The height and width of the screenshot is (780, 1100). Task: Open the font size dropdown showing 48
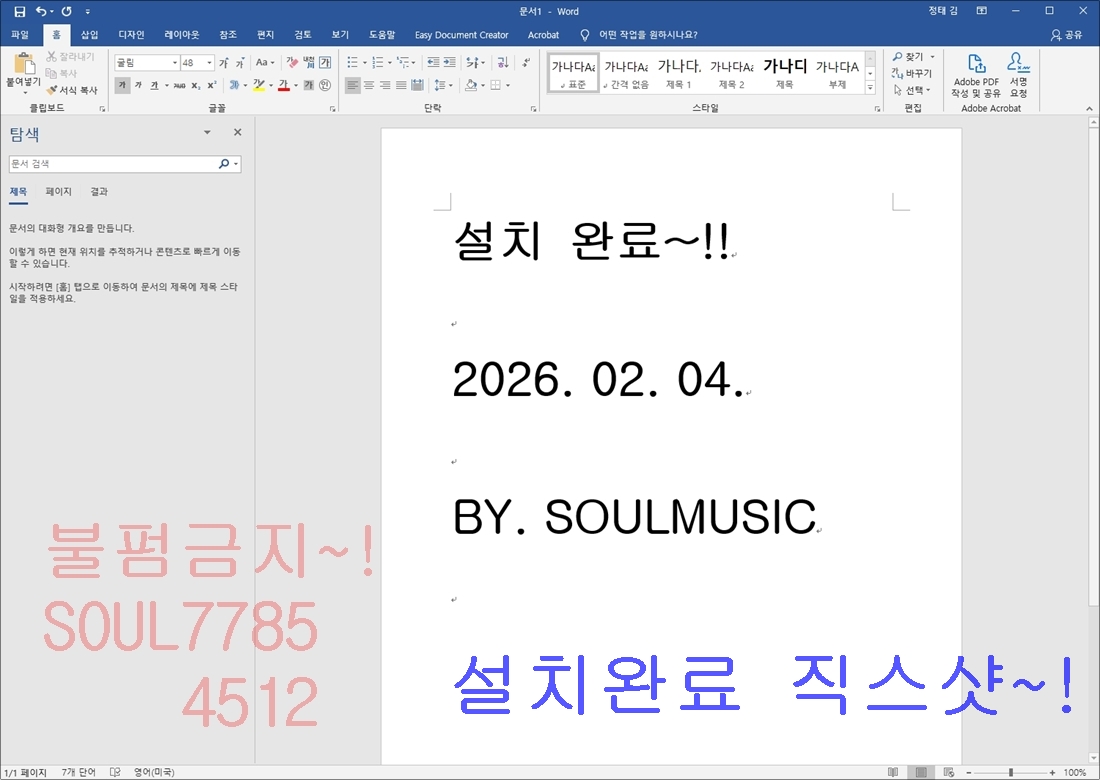[x=209, y=62]
